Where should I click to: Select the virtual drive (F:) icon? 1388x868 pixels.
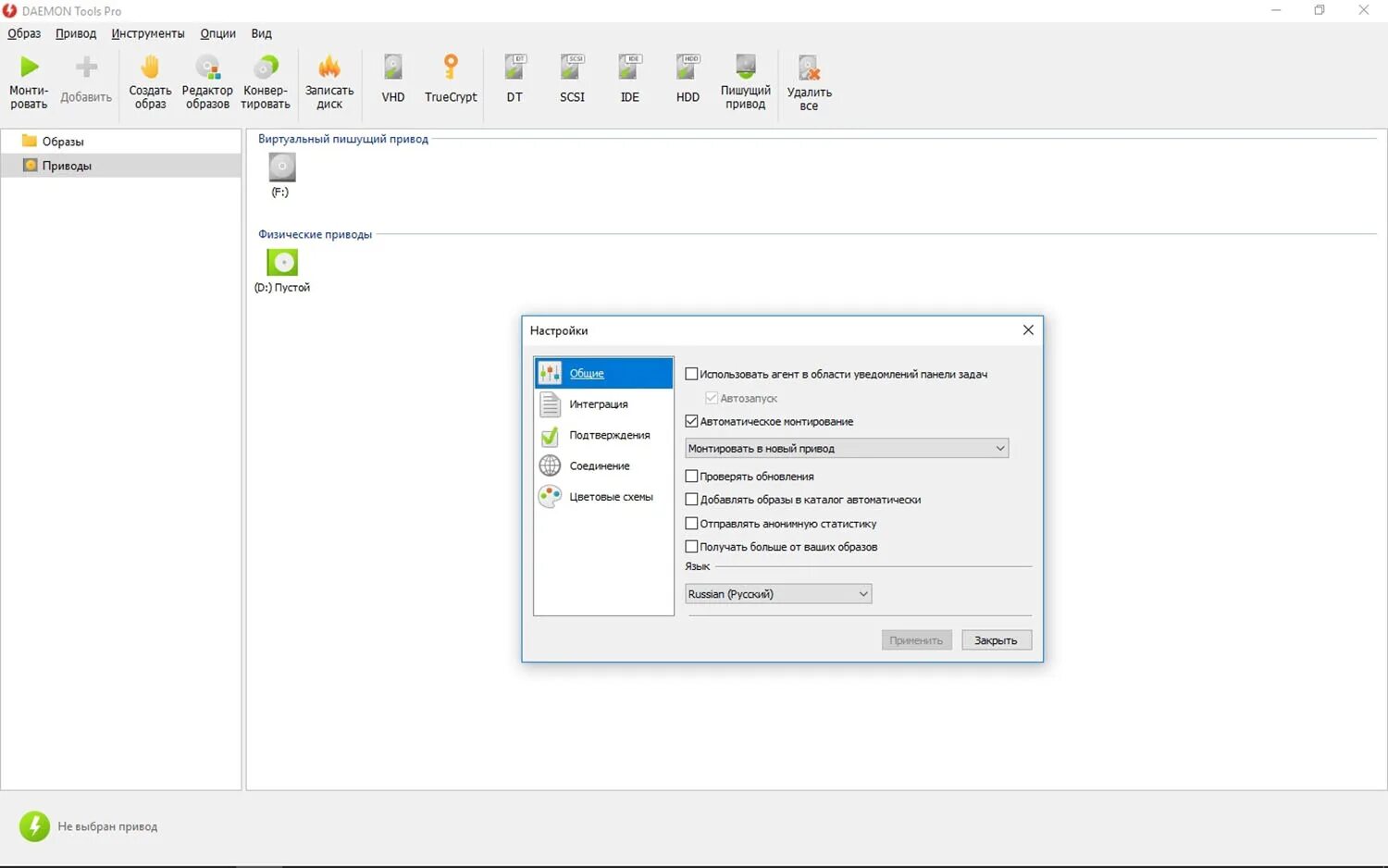pyautogui.click(x=282, y=167)
